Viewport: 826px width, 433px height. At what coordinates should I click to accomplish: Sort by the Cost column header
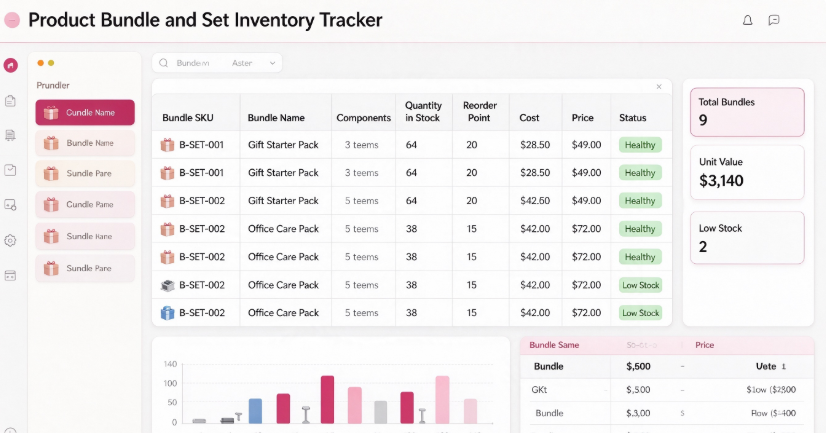pyautogui.click(x=529, y=118)
